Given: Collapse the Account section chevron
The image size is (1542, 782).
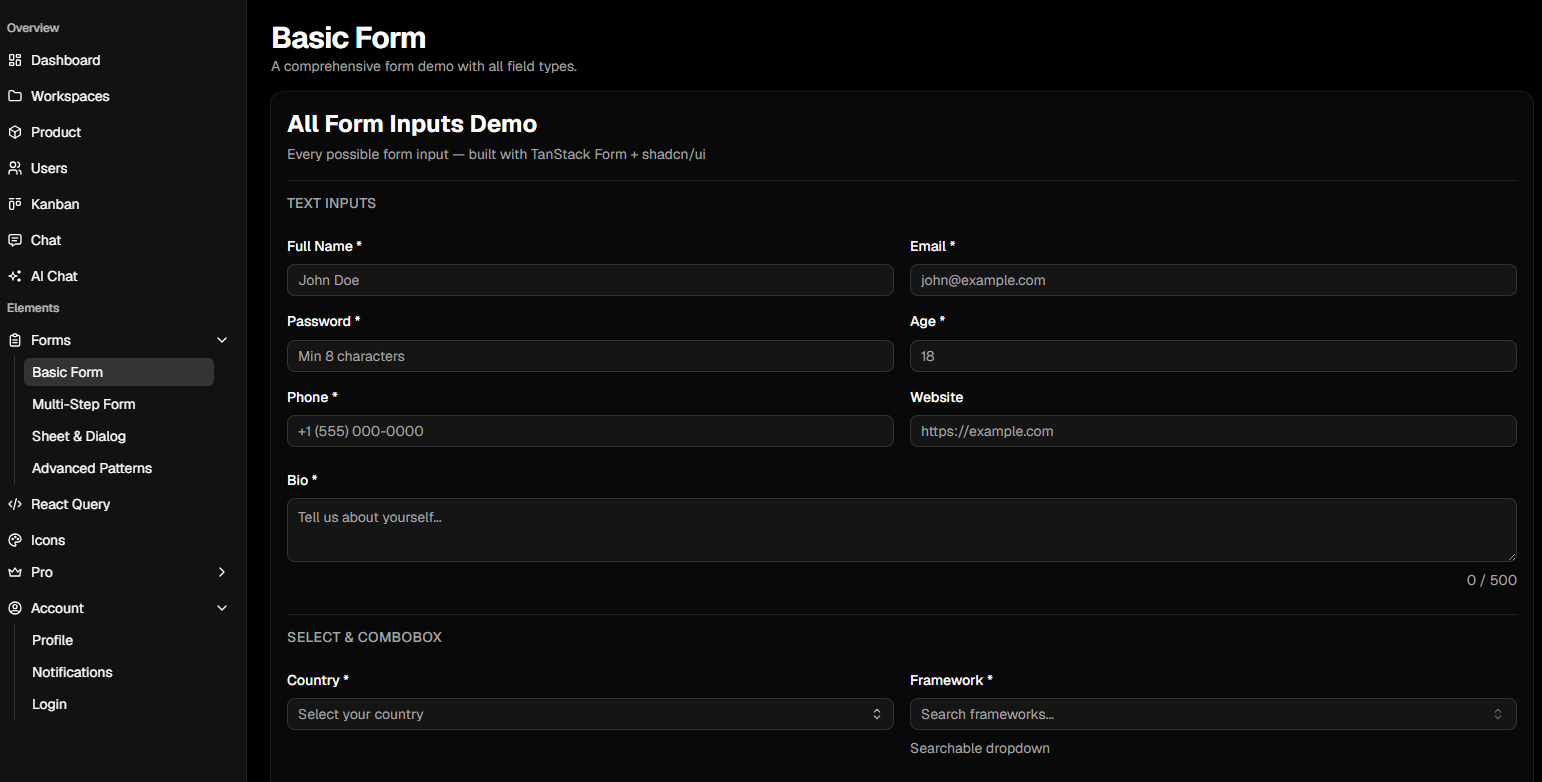Looking at the screenshot, I should tap(222, 608).
